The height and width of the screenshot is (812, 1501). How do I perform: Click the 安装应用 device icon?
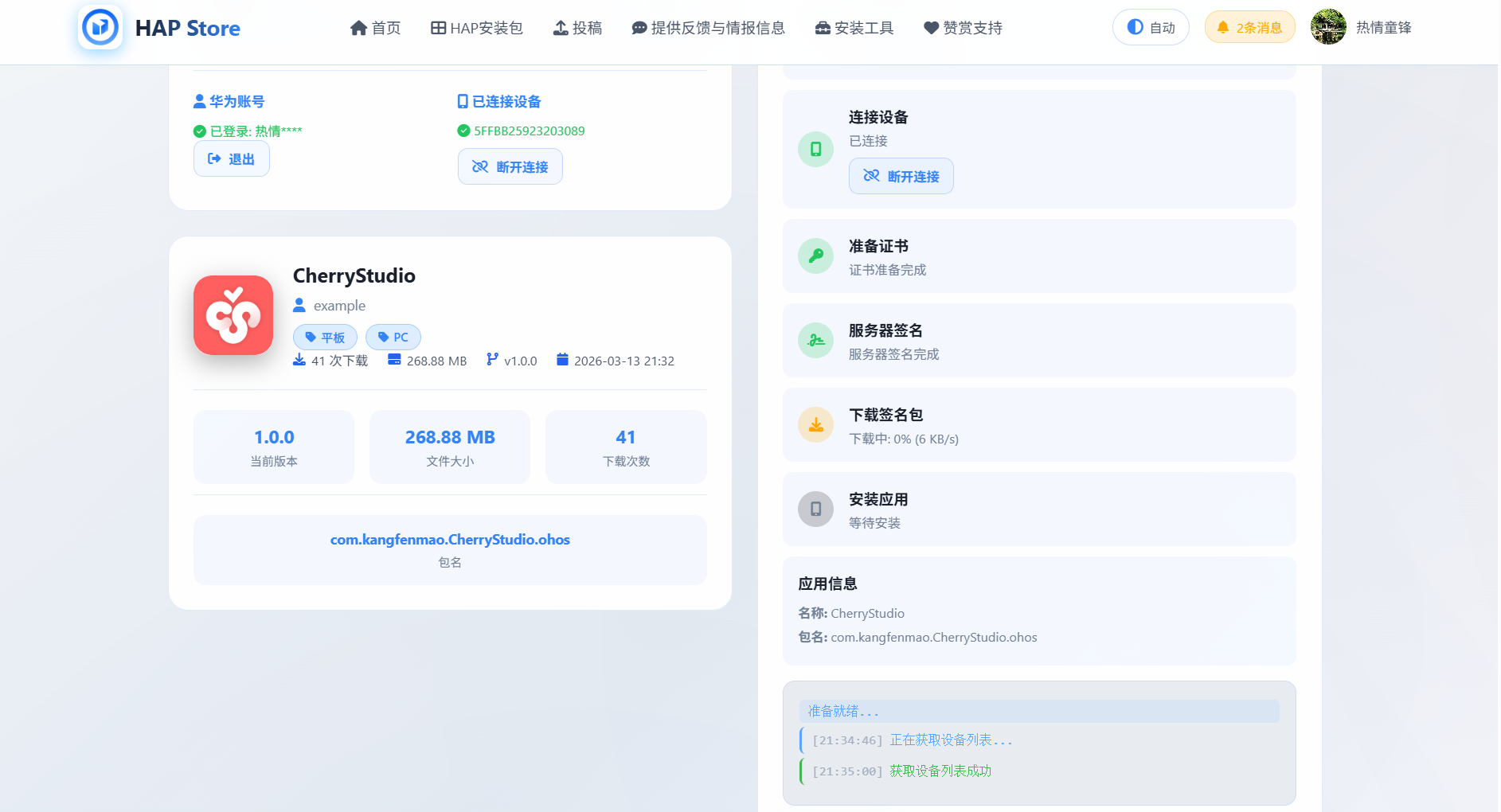click(x=816, y=509)
